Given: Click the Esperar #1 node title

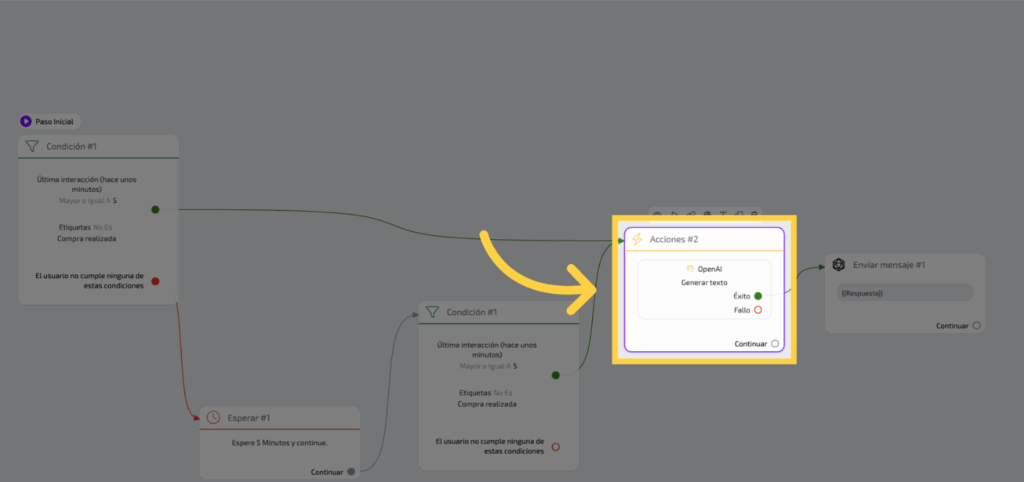Looking at the screenshot, I should click(250, 417).
